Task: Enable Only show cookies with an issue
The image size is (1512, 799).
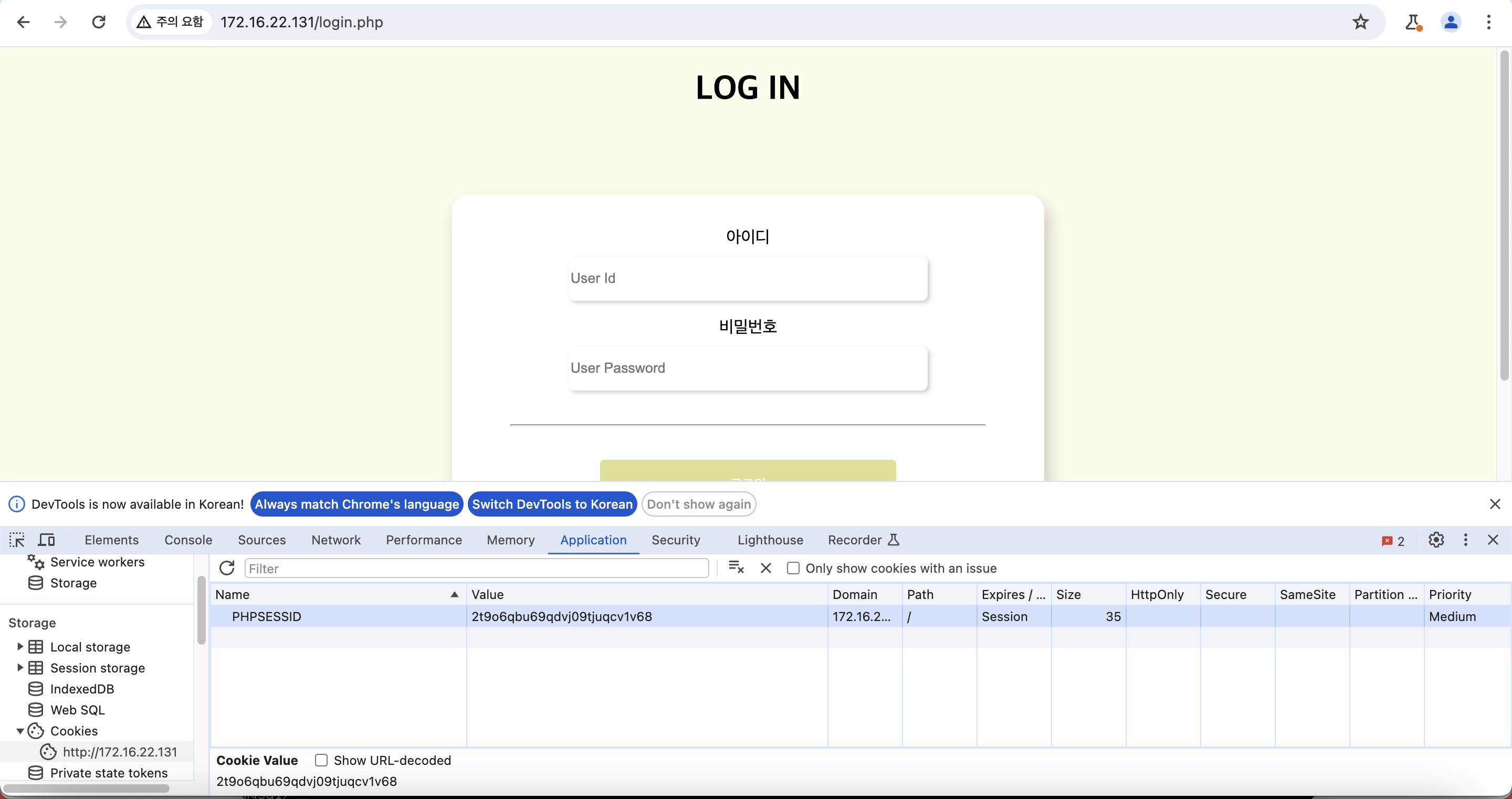Action: tap(792, 567)
